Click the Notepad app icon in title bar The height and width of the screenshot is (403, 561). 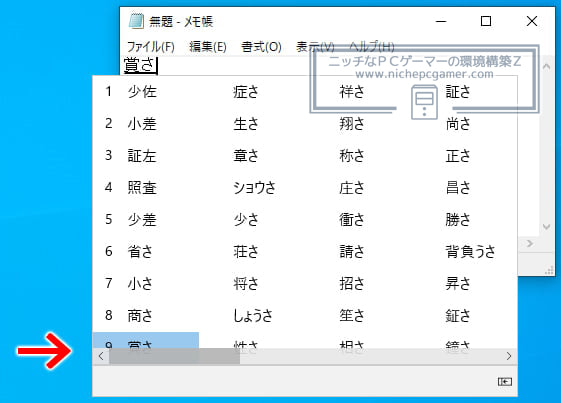click(136, 21)
